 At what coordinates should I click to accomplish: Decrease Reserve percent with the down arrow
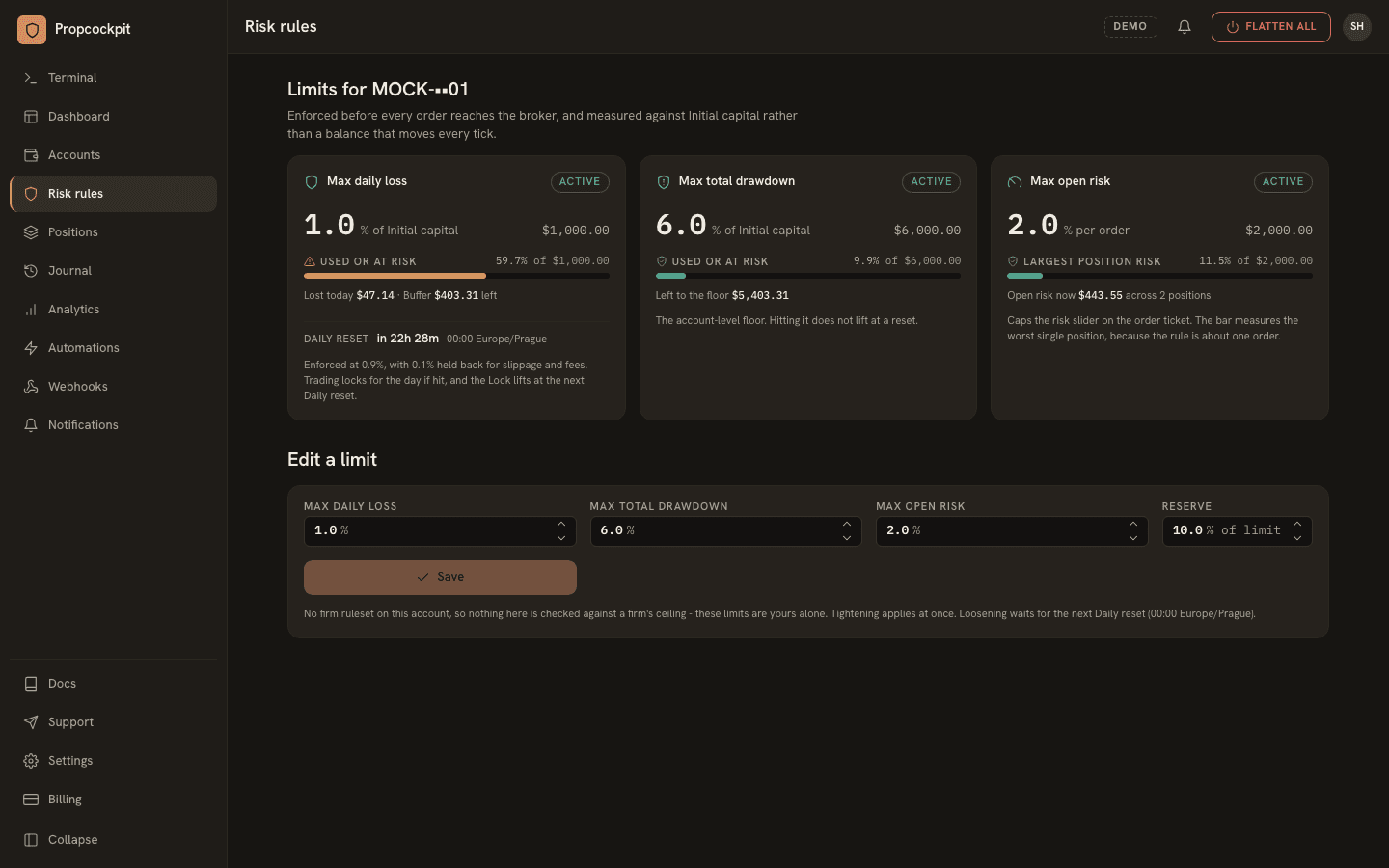point(1297,538)
